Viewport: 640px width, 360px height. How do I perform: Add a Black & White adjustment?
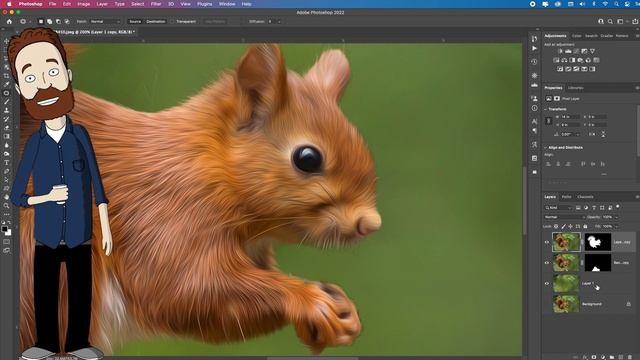[x=572, y=60]
